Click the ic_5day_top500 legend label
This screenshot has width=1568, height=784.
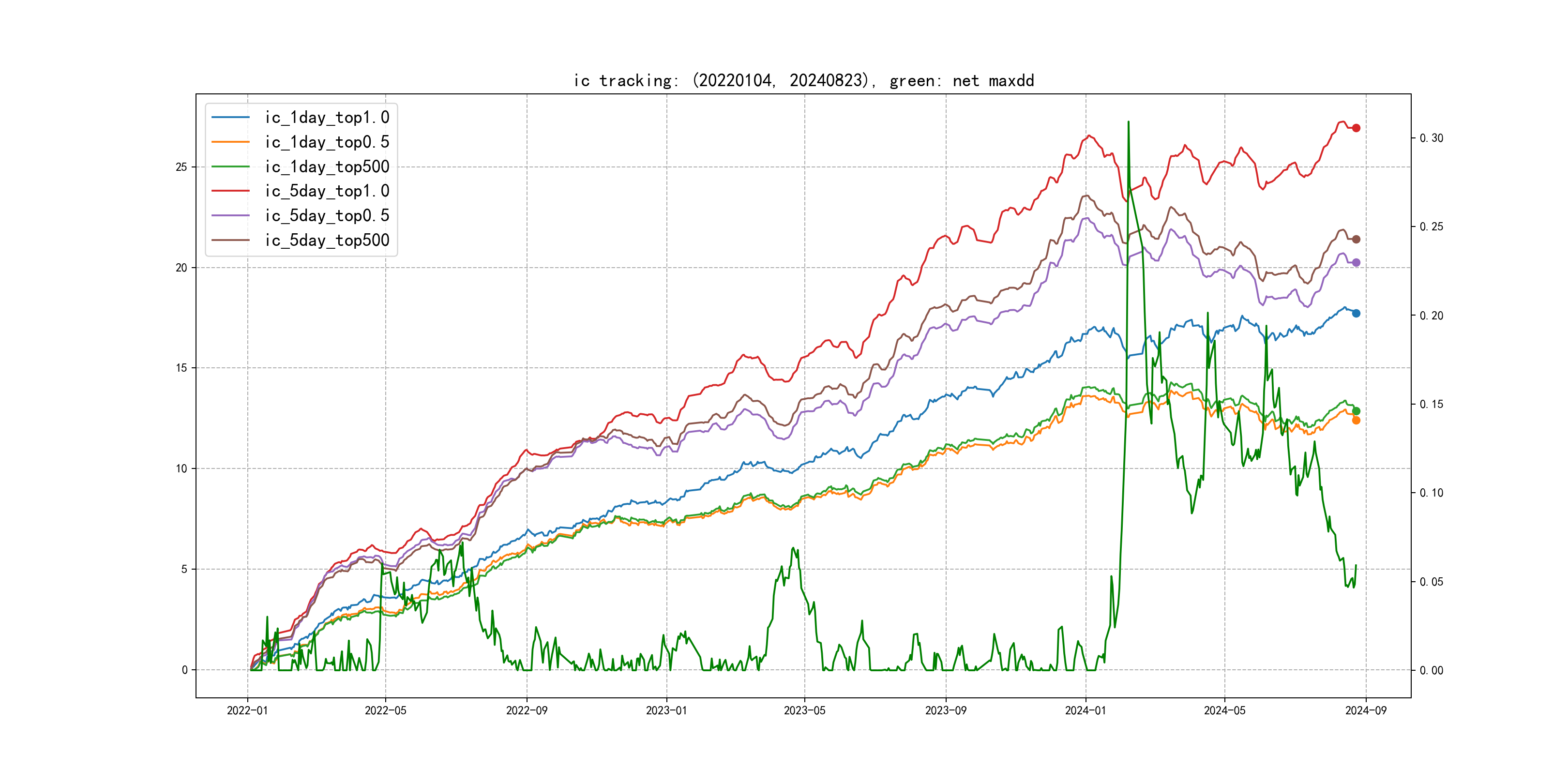[x=327, y=241]
